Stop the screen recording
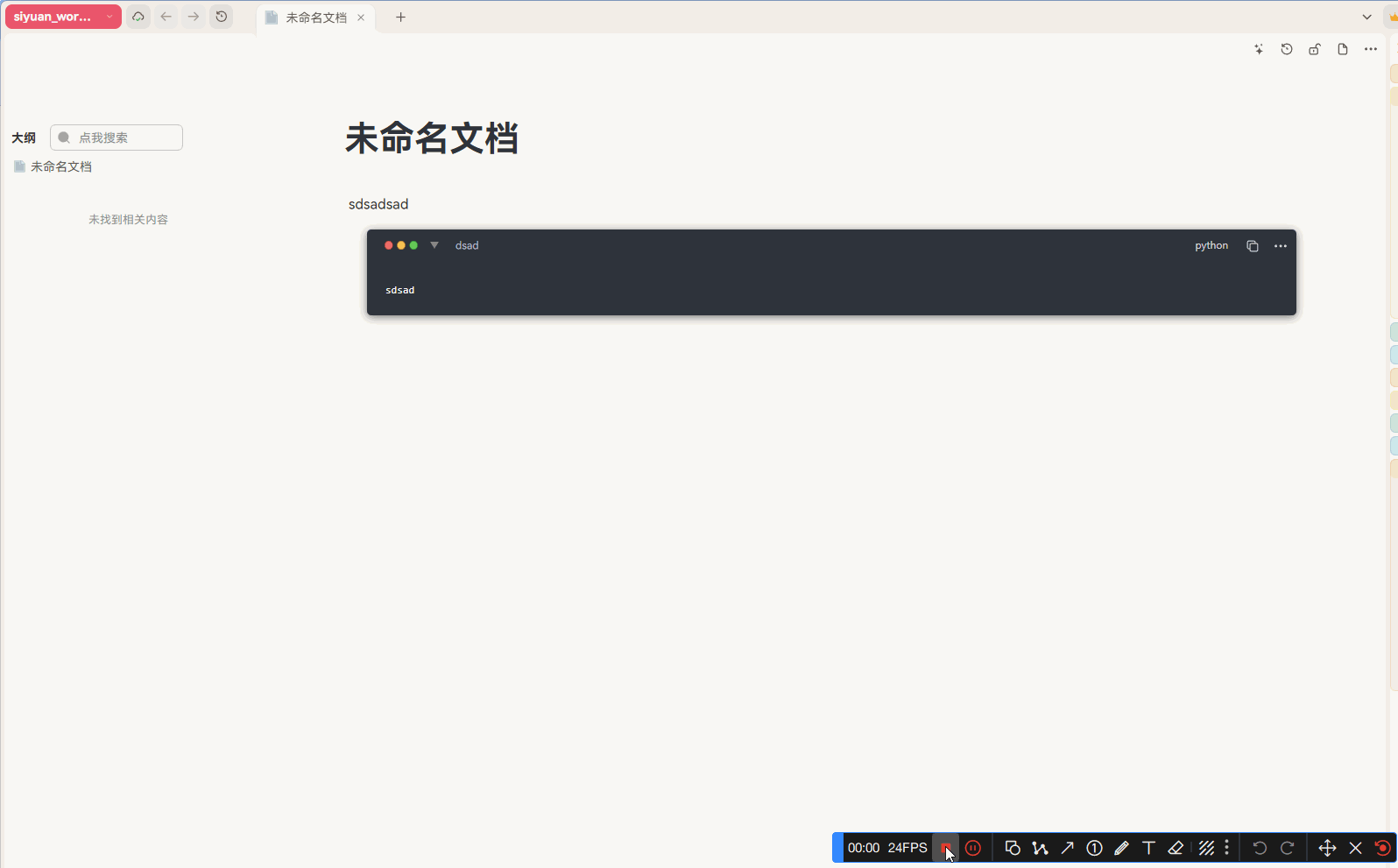This screenshot has height=868, width=1398. (x=946, y=848)
